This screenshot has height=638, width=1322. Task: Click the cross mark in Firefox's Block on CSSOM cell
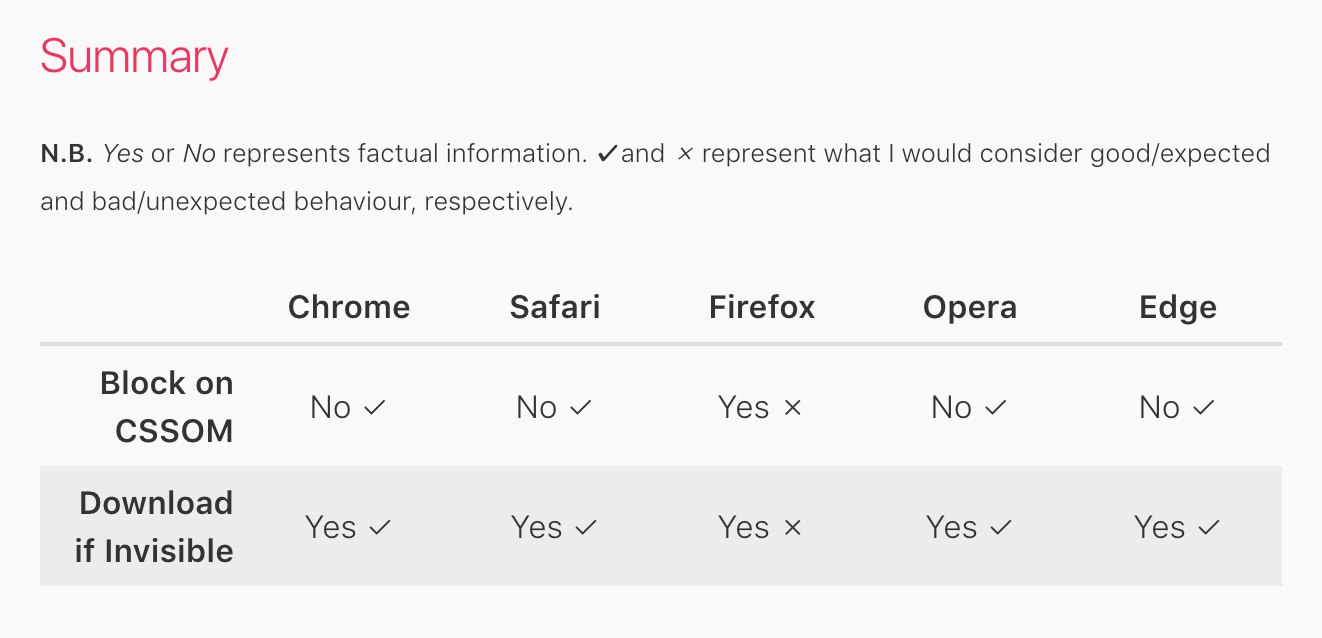click(x=793, y=408)
